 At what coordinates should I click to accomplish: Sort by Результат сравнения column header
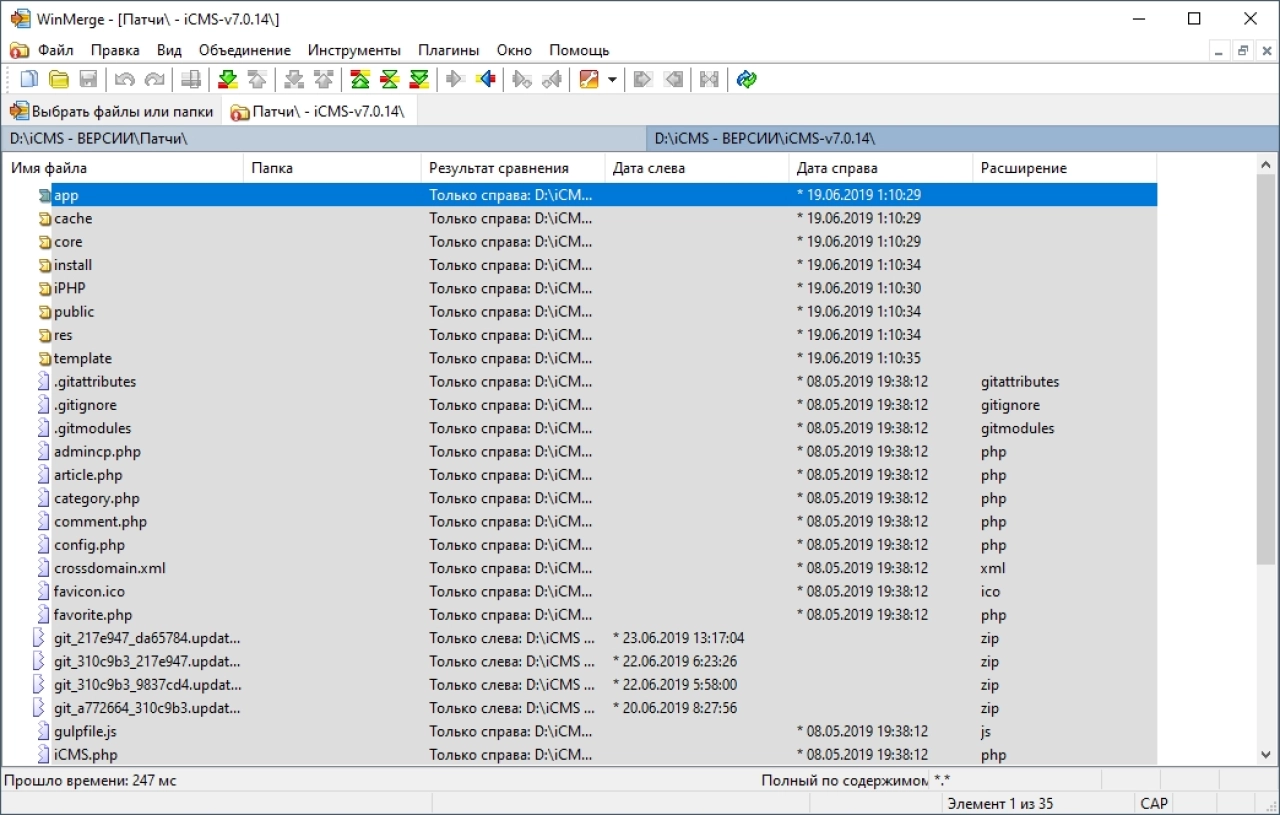click(x=514, y=168)
